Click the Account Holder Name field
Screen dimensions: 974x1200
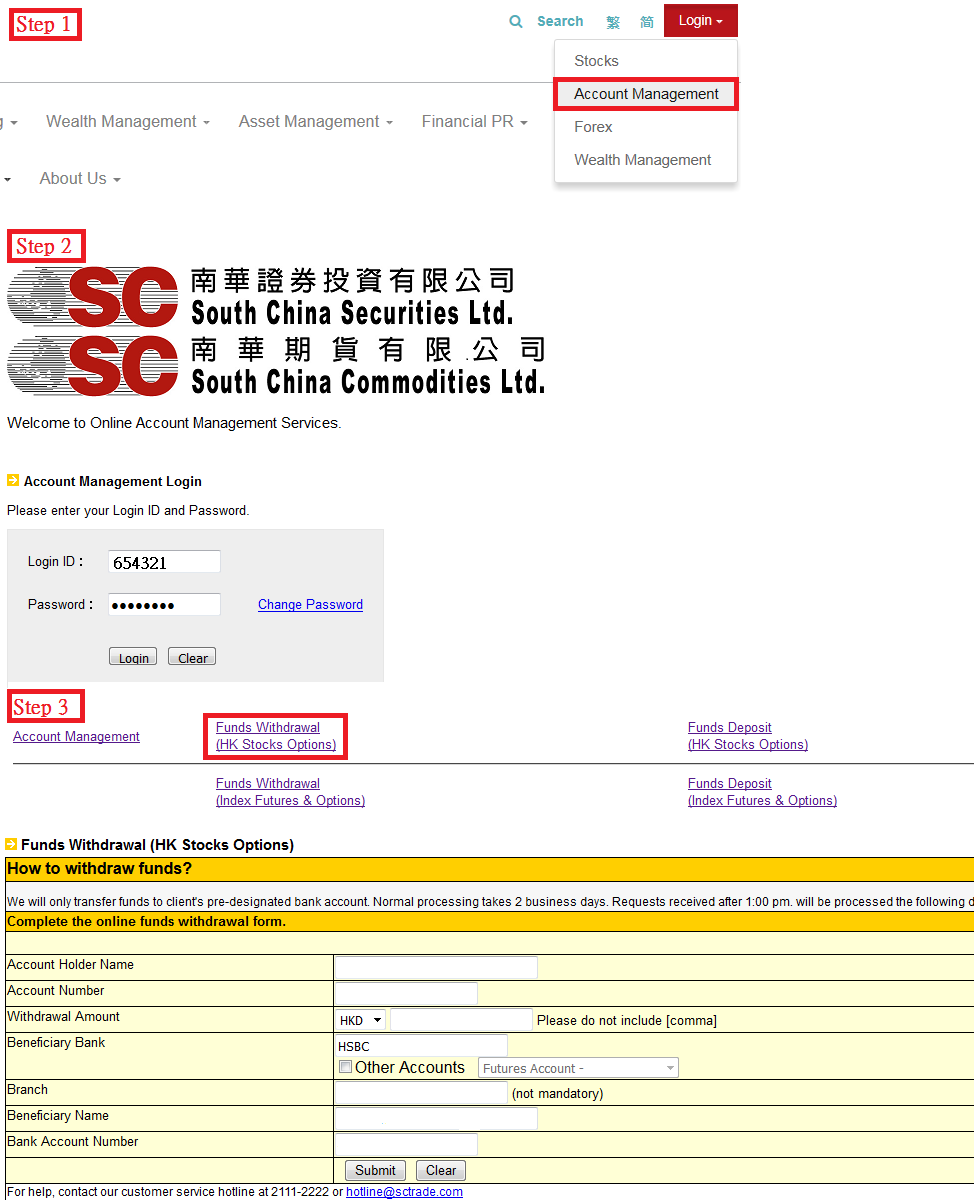(436, 967)
